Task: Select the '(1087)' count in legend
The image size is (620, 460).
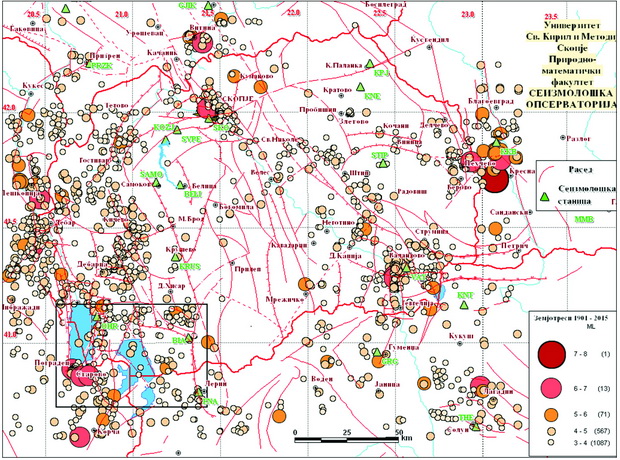Action: 601,443
